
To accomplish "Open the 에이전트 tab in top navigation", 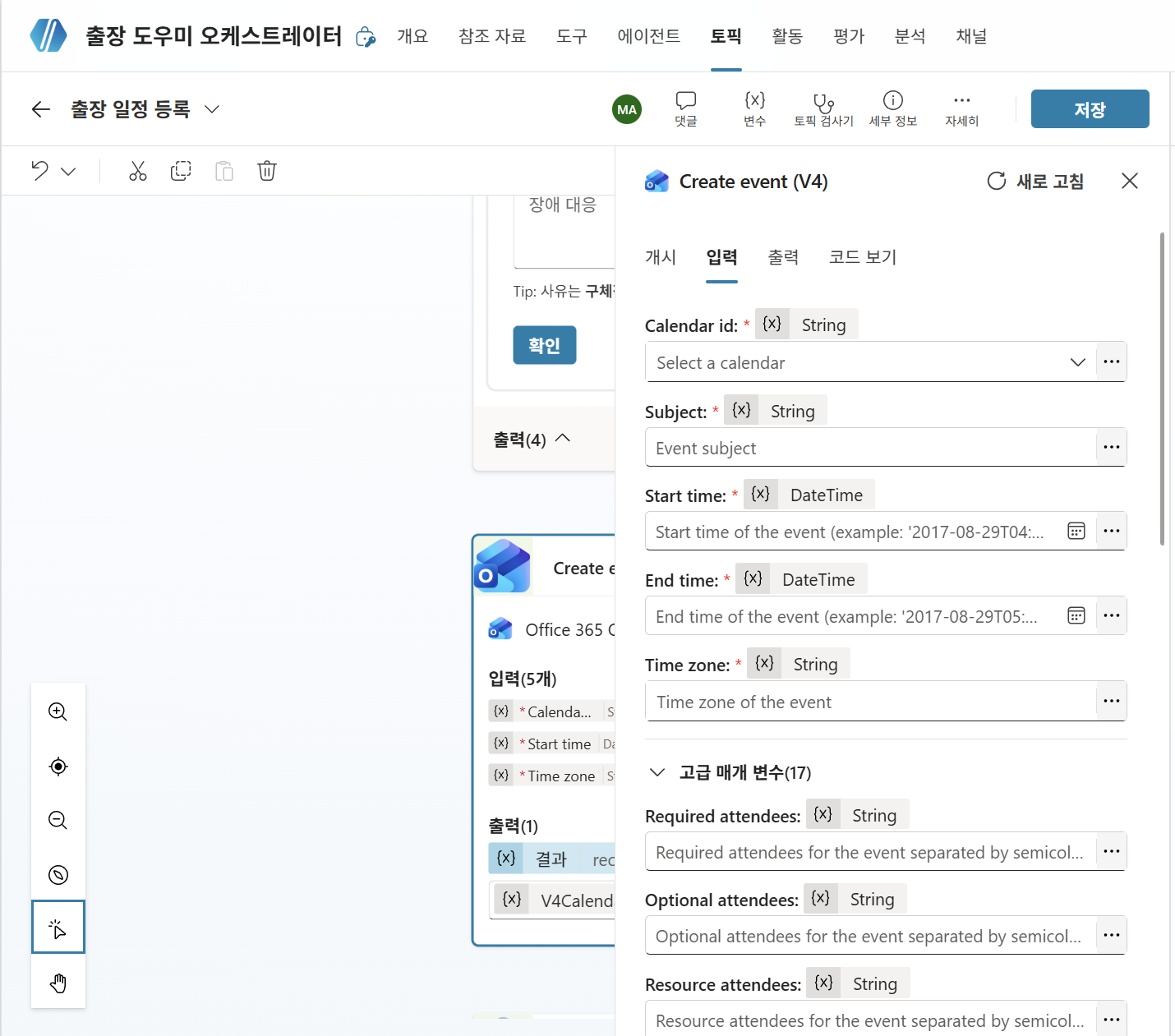I will [x=649, y=36].
